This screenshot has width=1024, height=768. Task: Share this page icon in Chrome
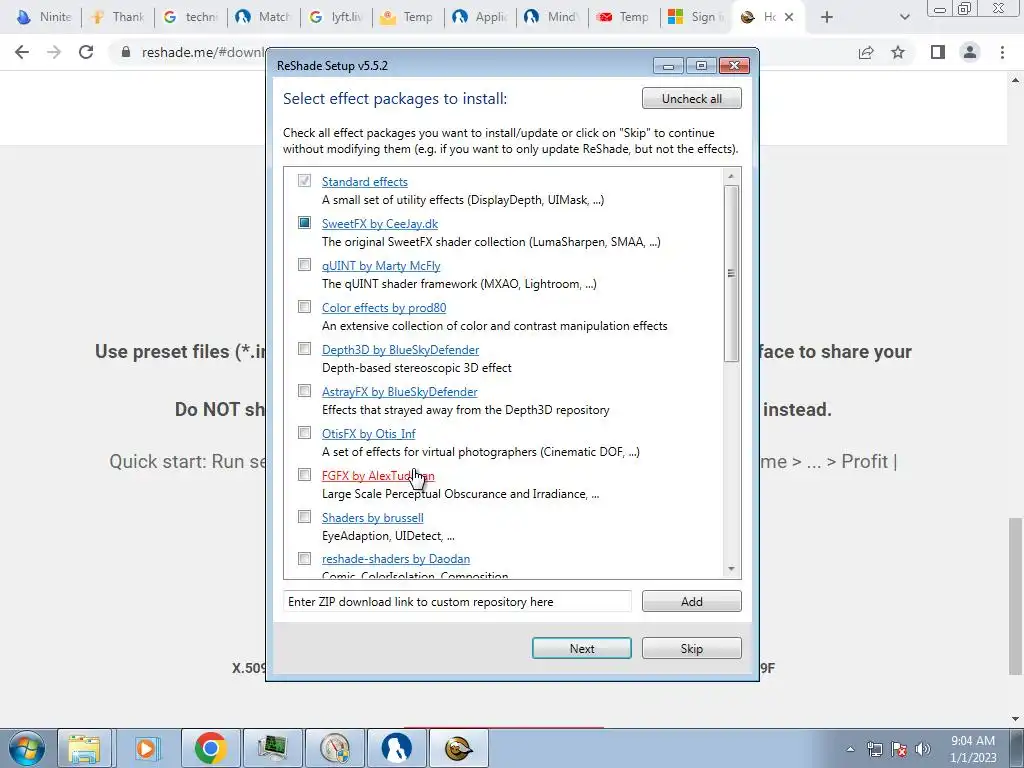coord(866,52)
